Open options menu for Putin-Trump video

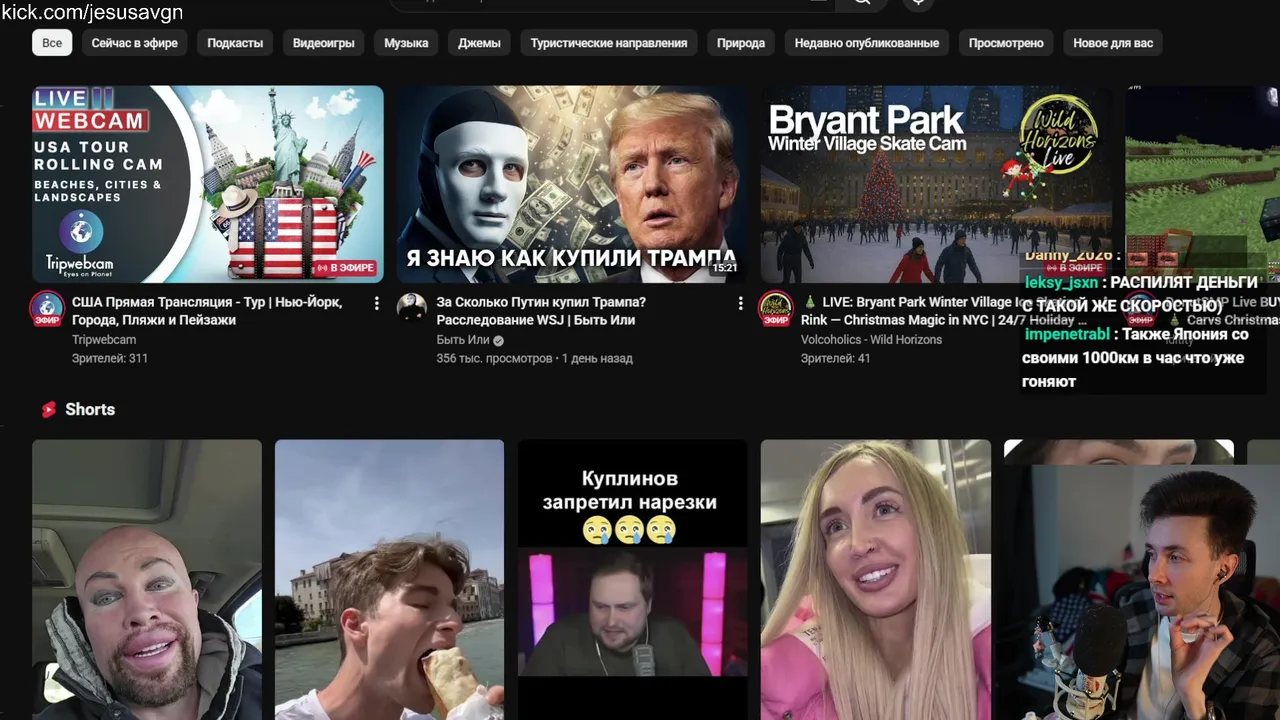tap(740, 303)
